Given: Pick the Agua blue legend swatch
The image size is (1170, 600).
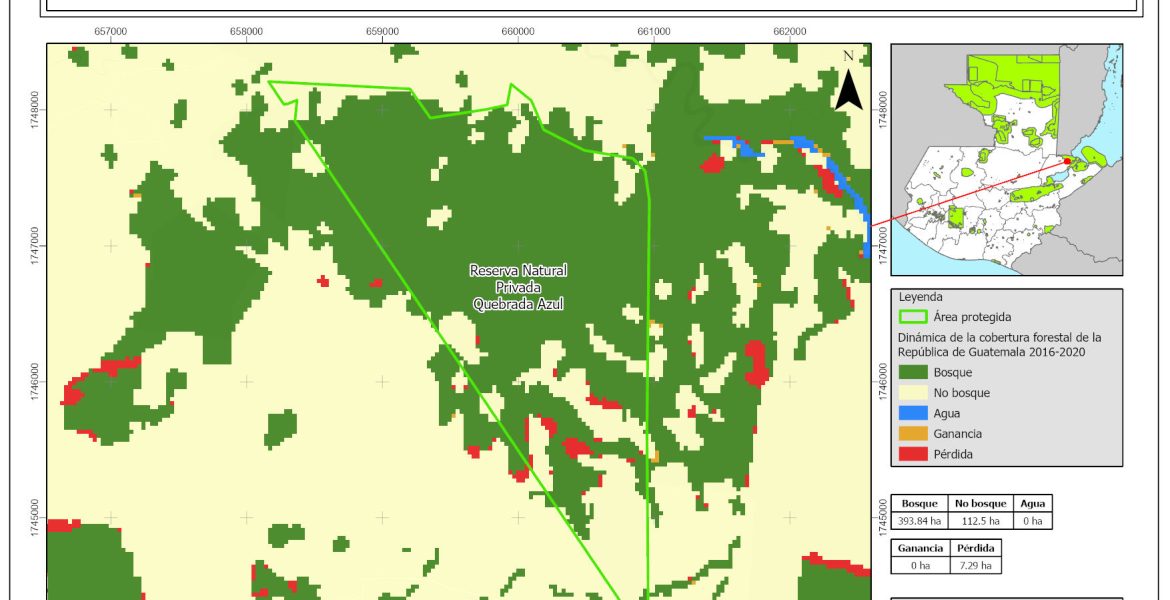Looking at the screenshot, I should 914,413.
